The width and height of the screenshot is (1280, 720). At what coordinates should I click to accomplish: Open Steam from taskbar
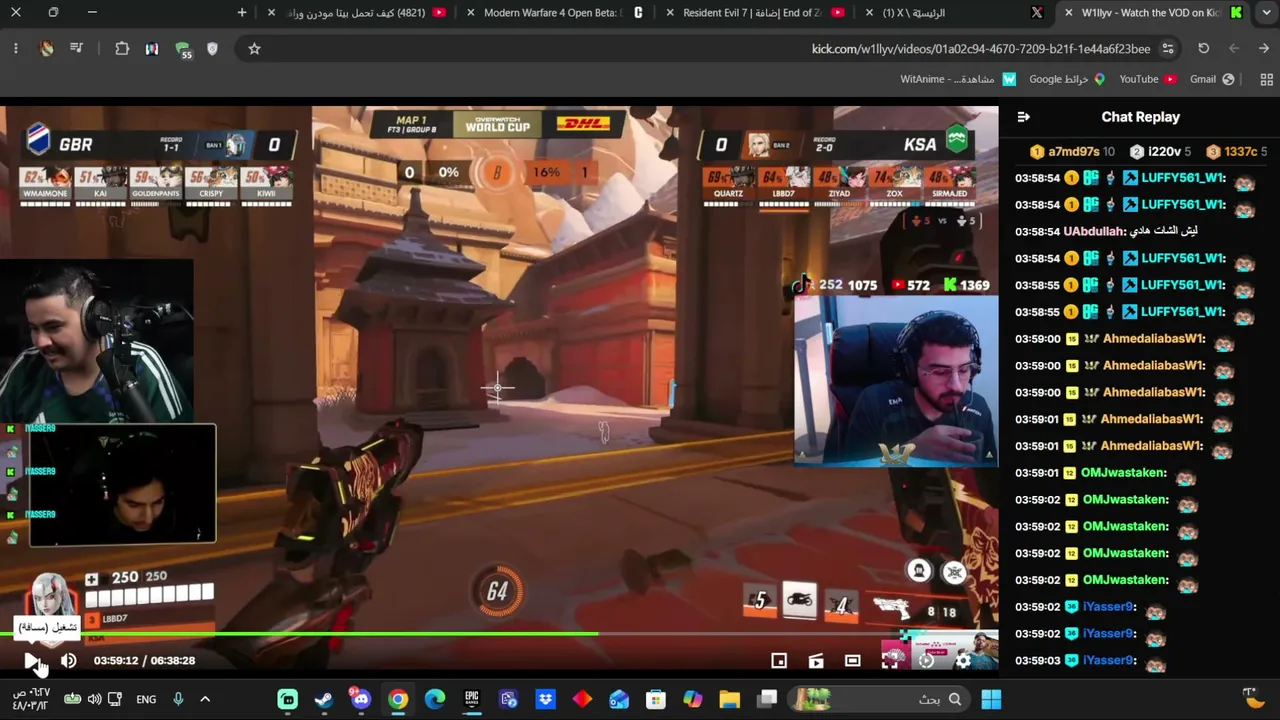coord(324,699)
